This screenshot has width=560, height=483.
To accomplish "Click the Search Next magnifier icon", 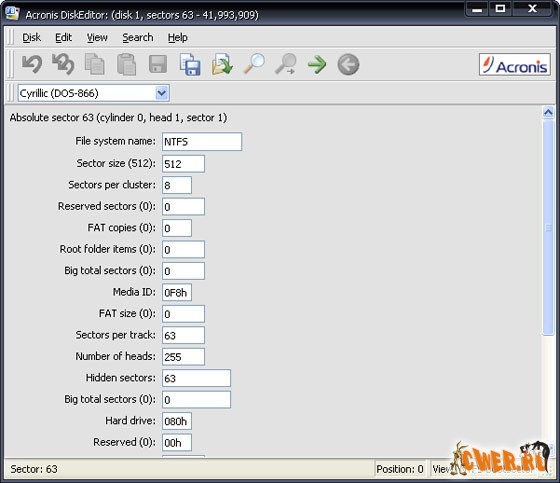I will tap(285, 64).
